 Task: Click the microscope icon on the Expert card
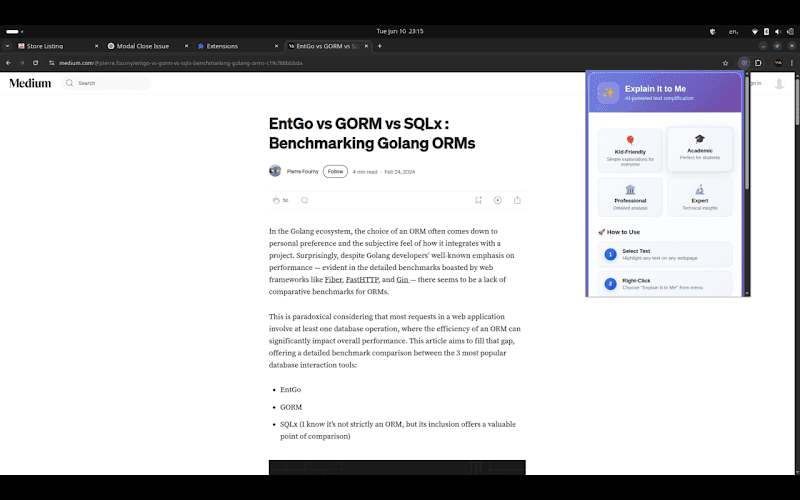tap(699, 190)
